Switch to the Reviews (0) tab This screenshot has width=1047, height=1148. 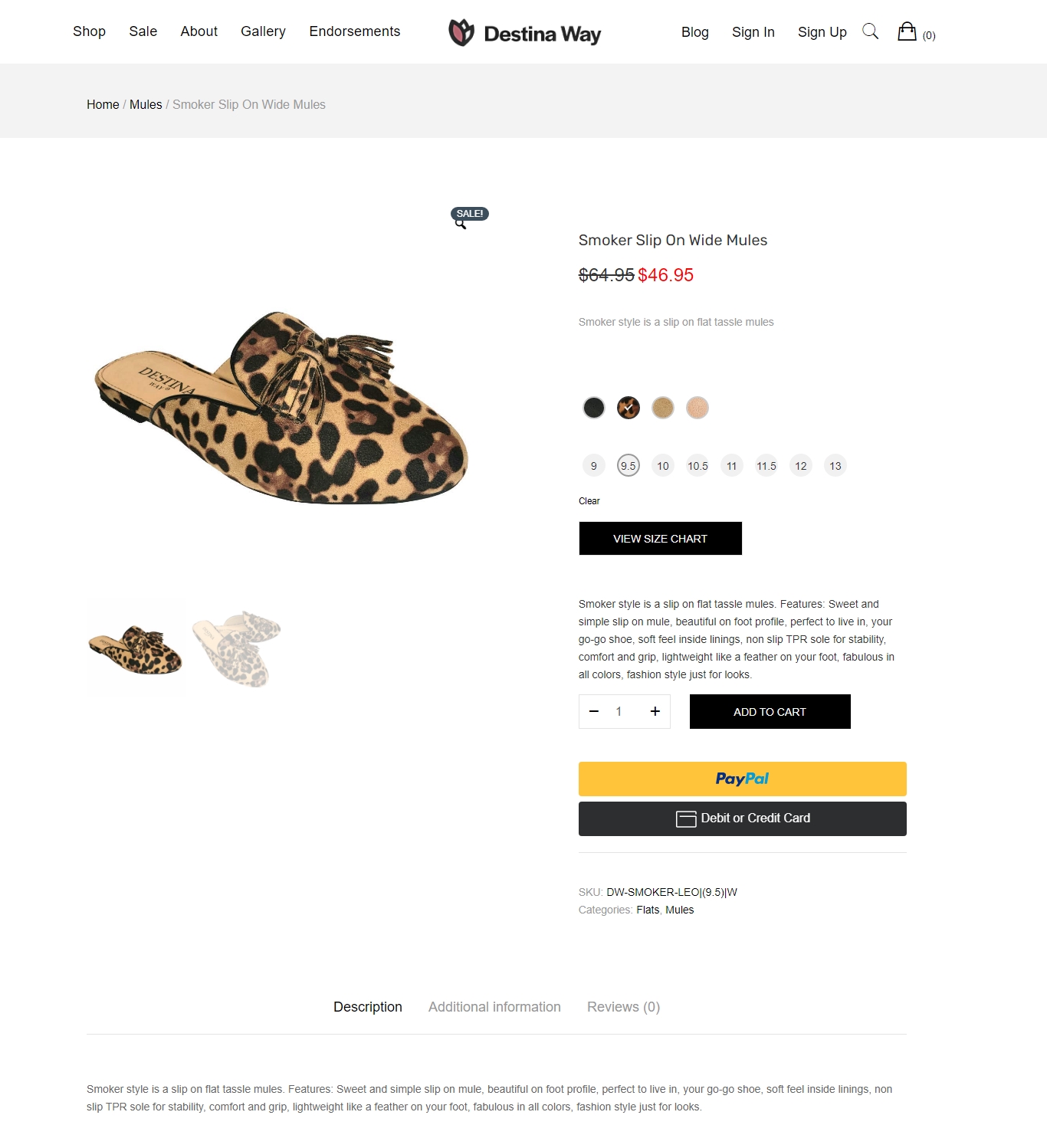click(623, 1007)
